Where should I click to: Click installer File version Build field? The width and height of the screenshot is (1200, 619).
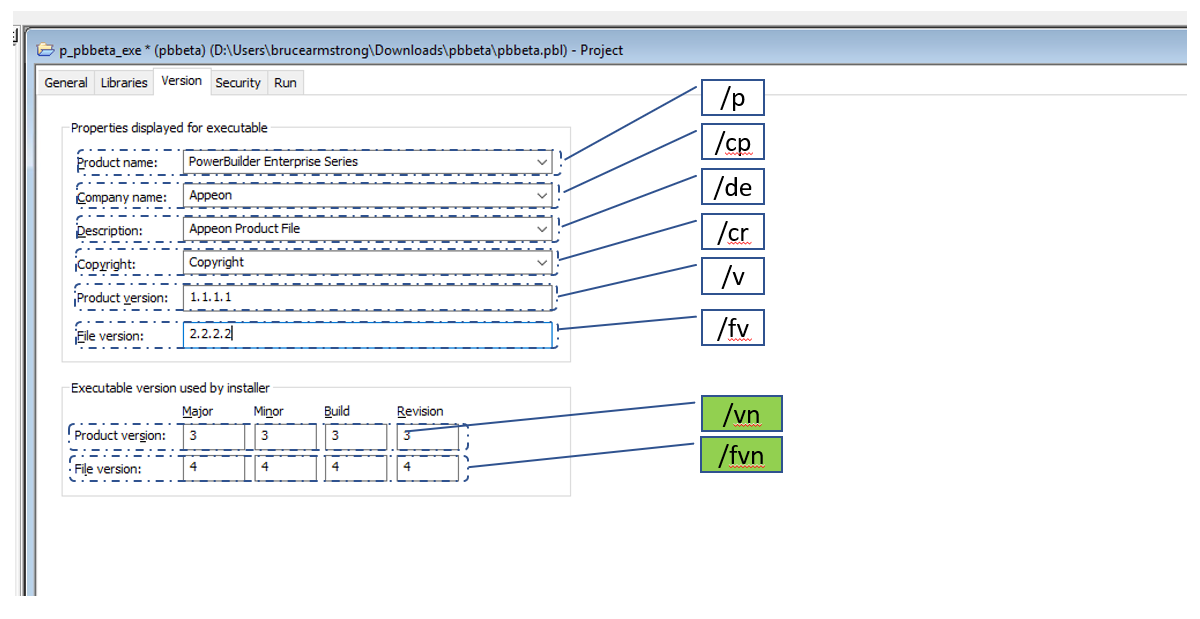355,468
